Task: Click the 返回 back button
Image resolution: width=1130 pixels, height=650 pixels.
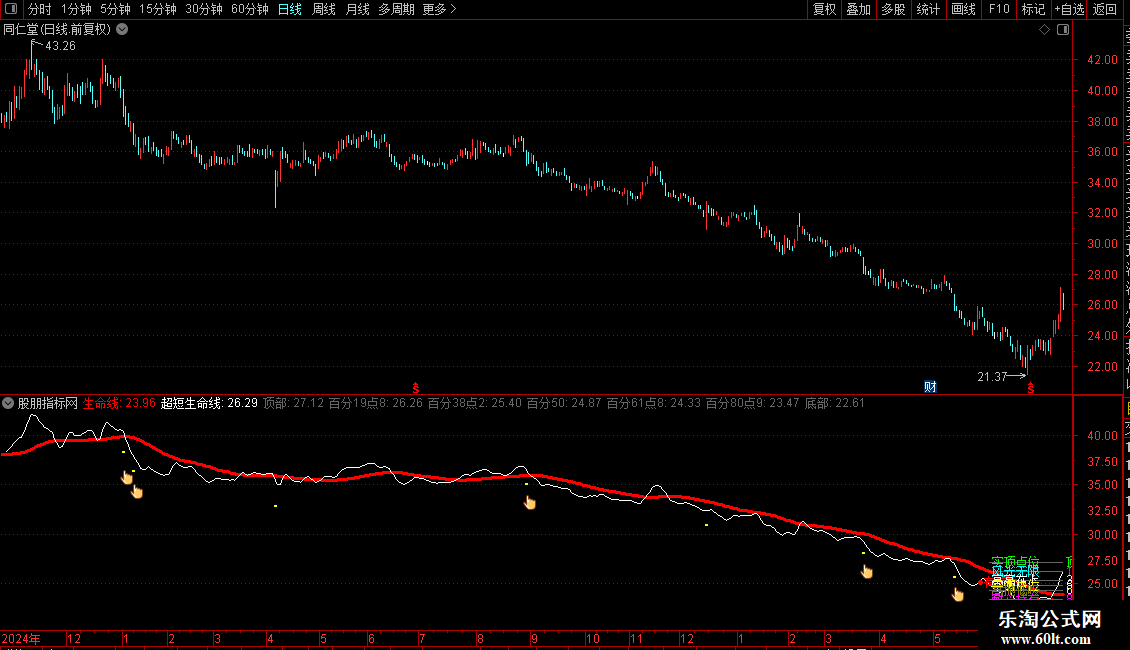Action: click(1105, 9)
